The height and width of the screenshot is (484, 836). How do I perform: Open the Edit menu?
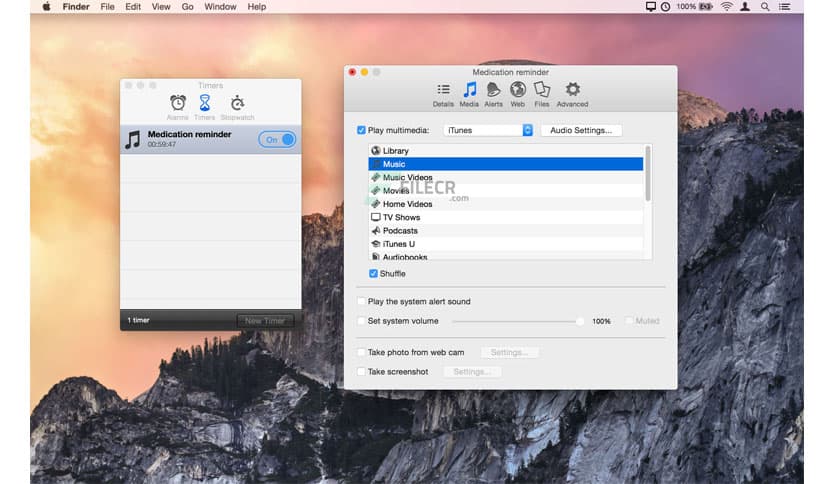(x=133, y=6)
